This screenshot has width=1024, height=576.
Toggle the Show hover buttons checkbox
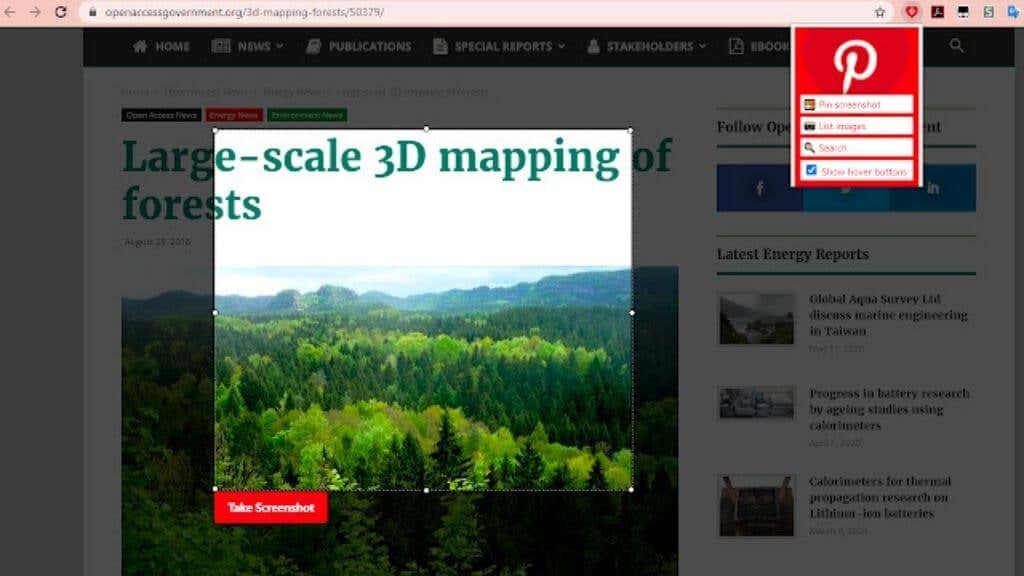(x=811, y=170)
